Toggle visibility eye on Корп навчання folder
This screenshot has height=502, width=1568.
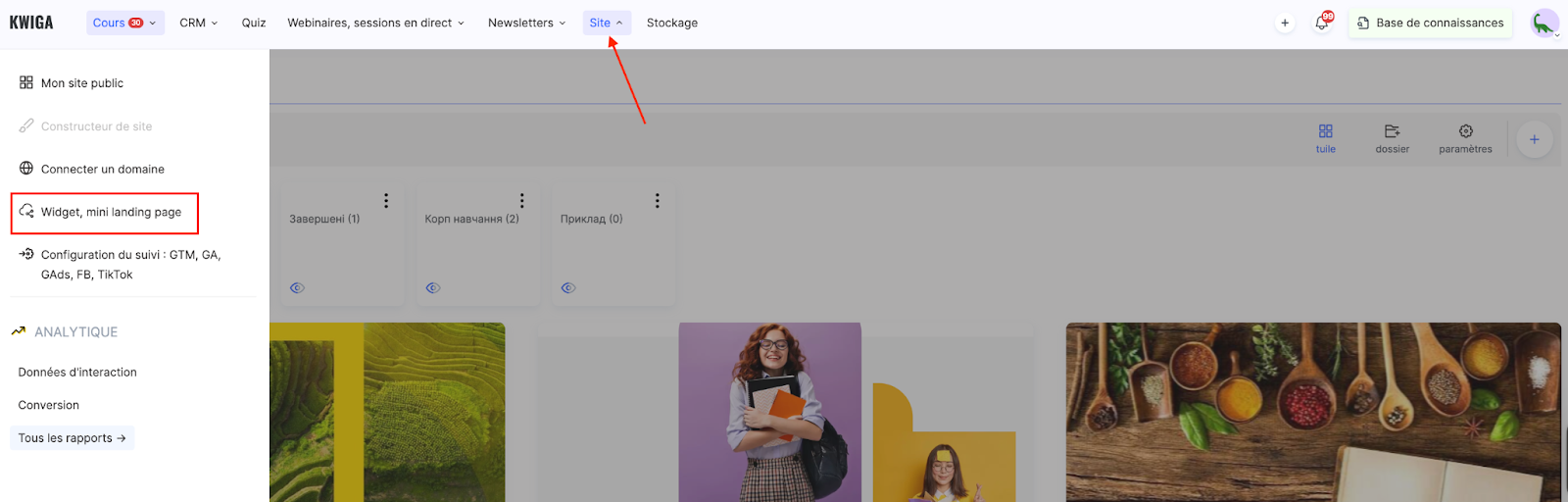tap(433, 288)
